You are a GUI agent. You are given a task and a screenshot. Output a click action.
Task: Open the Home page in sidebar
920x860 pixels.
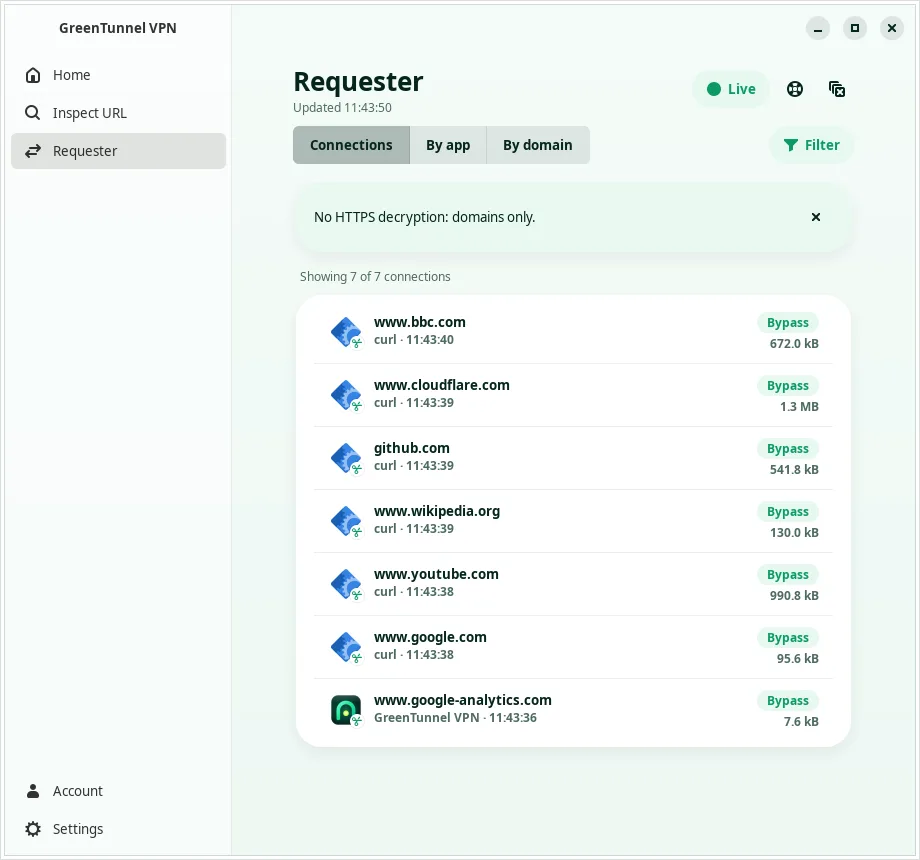[118, 75]
